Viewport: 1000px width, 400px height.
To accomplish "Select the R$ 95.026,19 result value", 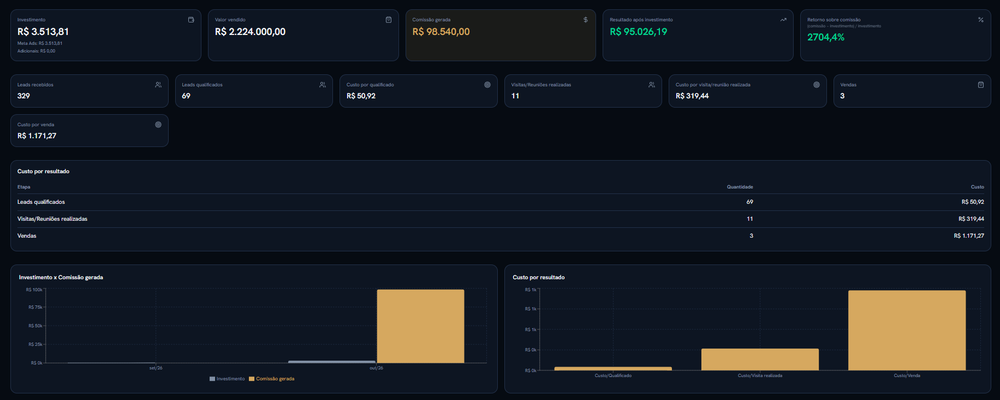I will pyautogui.click(x=638, y=31).
